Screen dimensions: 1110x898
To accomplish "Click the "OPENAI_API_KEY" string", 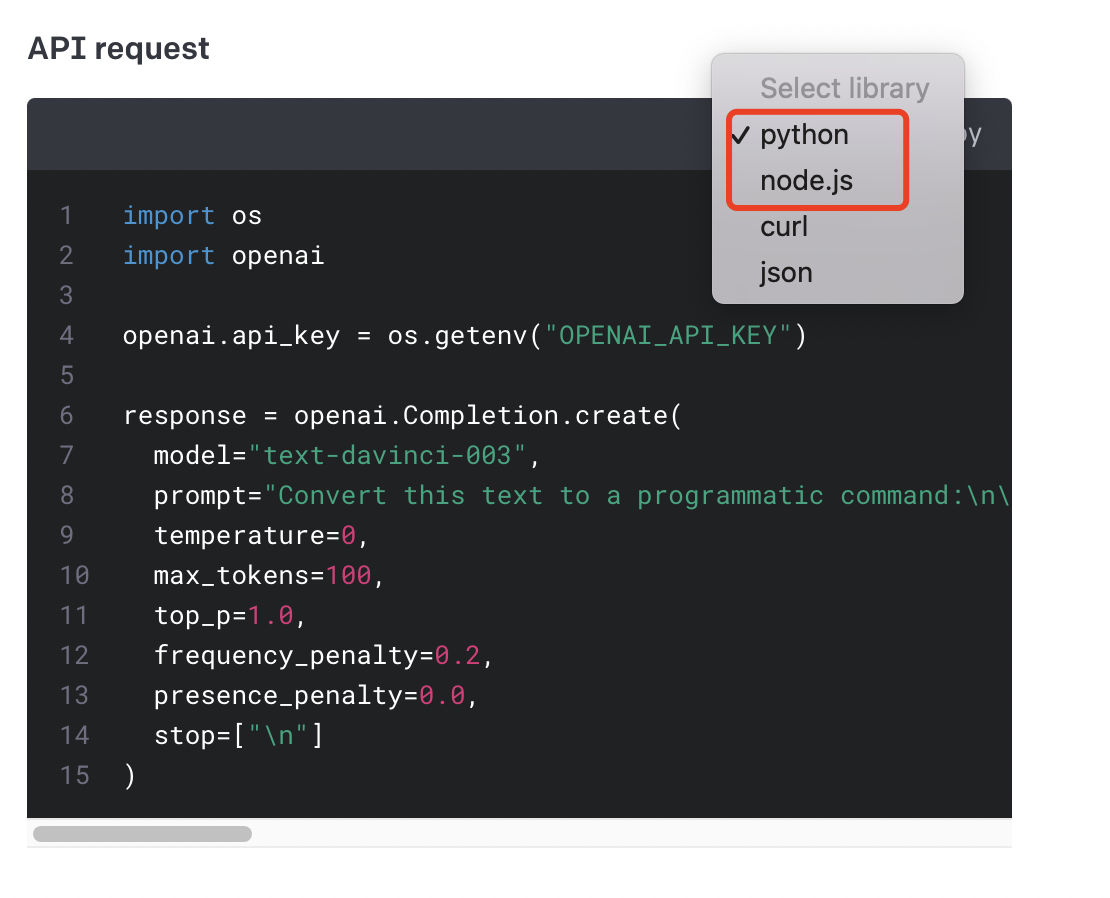I will point(668,335).
